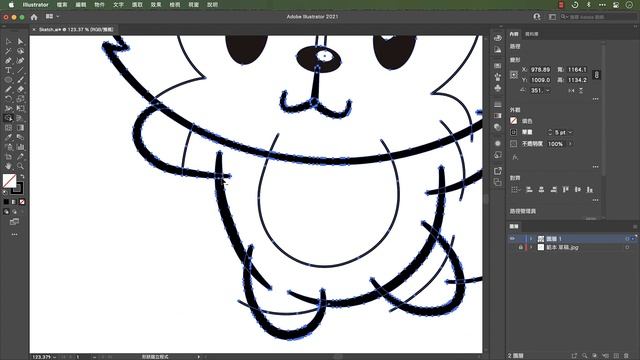Viewport: 640px width, 360px height.
Task: Expand the selected top layer disclosure triangle
Action: (531, 238)
